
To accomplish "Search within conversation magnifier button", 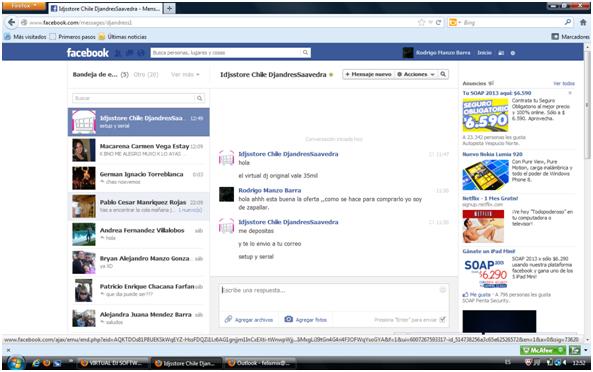I will coord(443,74).
